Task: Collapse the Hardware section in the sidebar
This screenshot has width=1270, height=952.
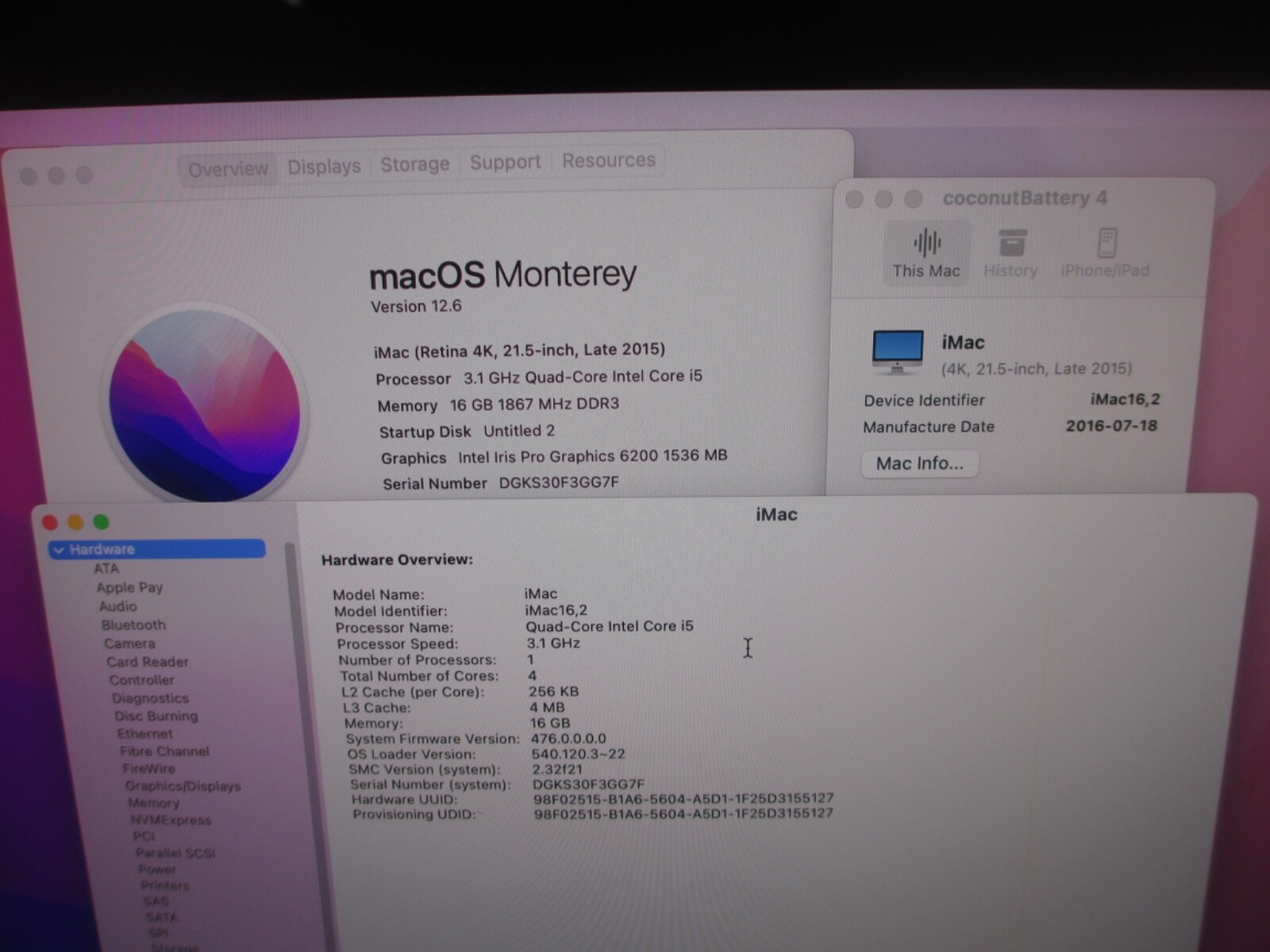Action: 58,550
